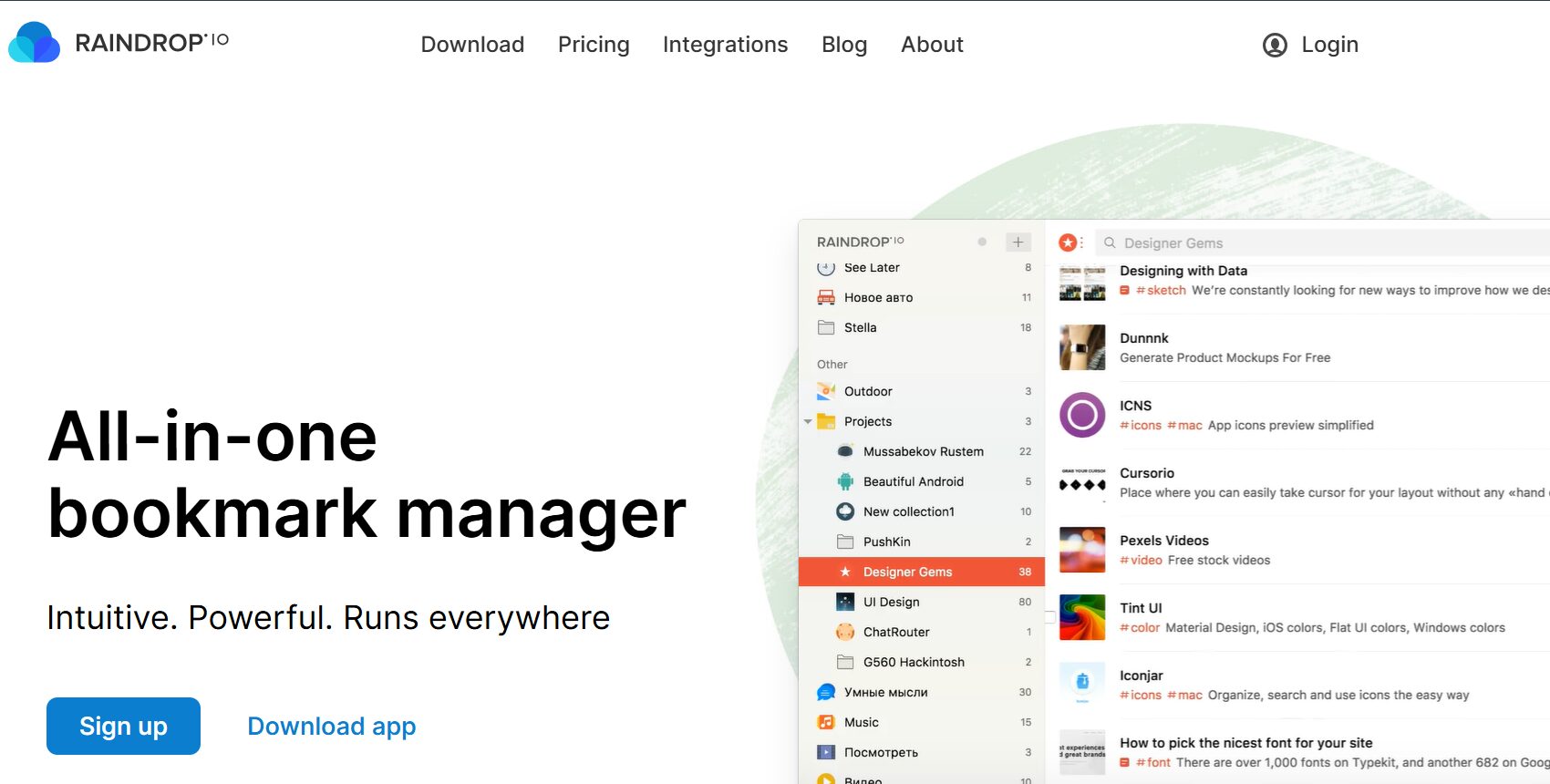This screenshot has height=784, width=1550.
Task: Click the Download app link
Action: (x=332, y=726)
